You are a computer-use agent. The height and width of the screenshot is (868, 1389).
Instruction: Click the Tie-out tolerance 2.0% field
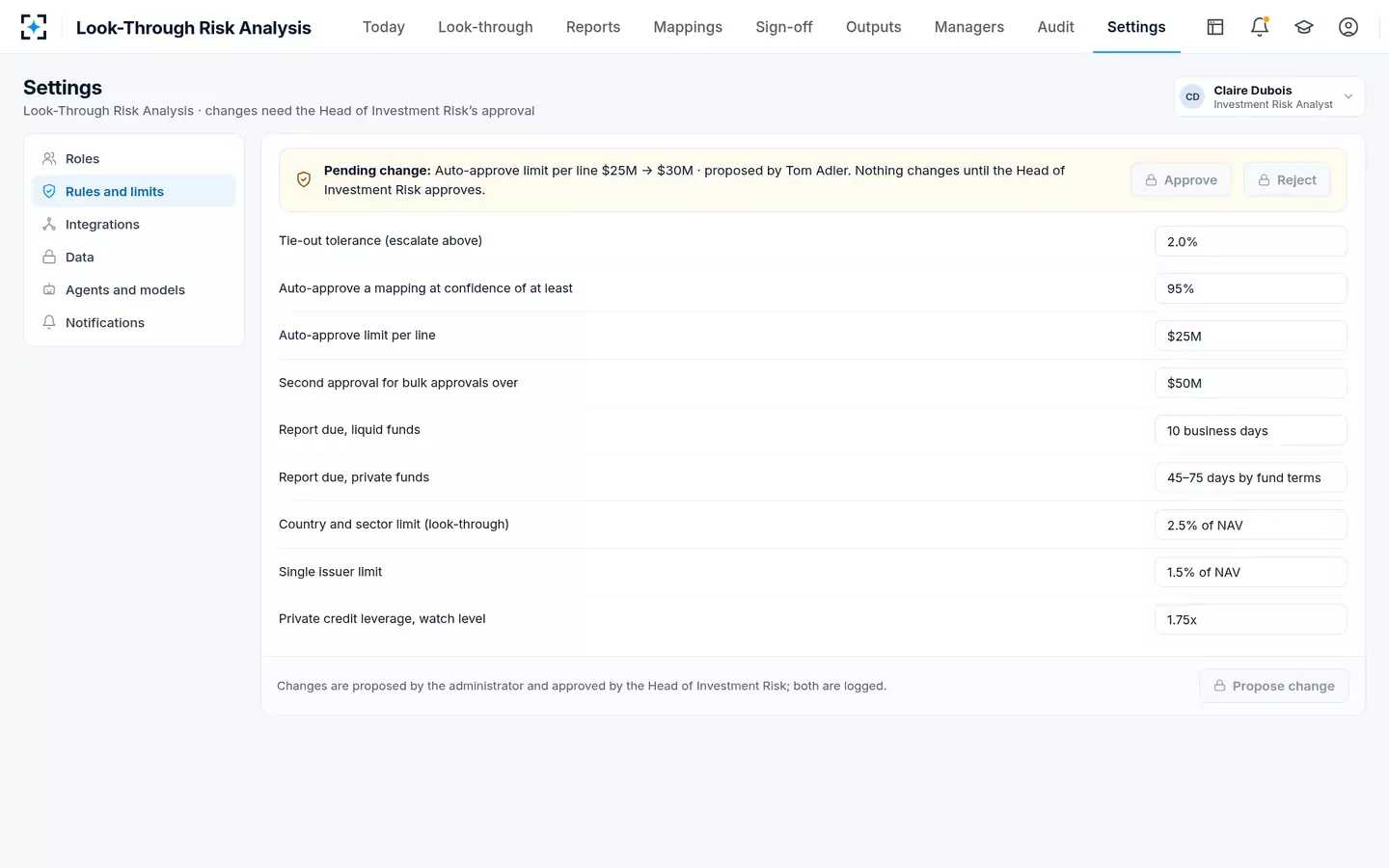[x=1250, y=241]
